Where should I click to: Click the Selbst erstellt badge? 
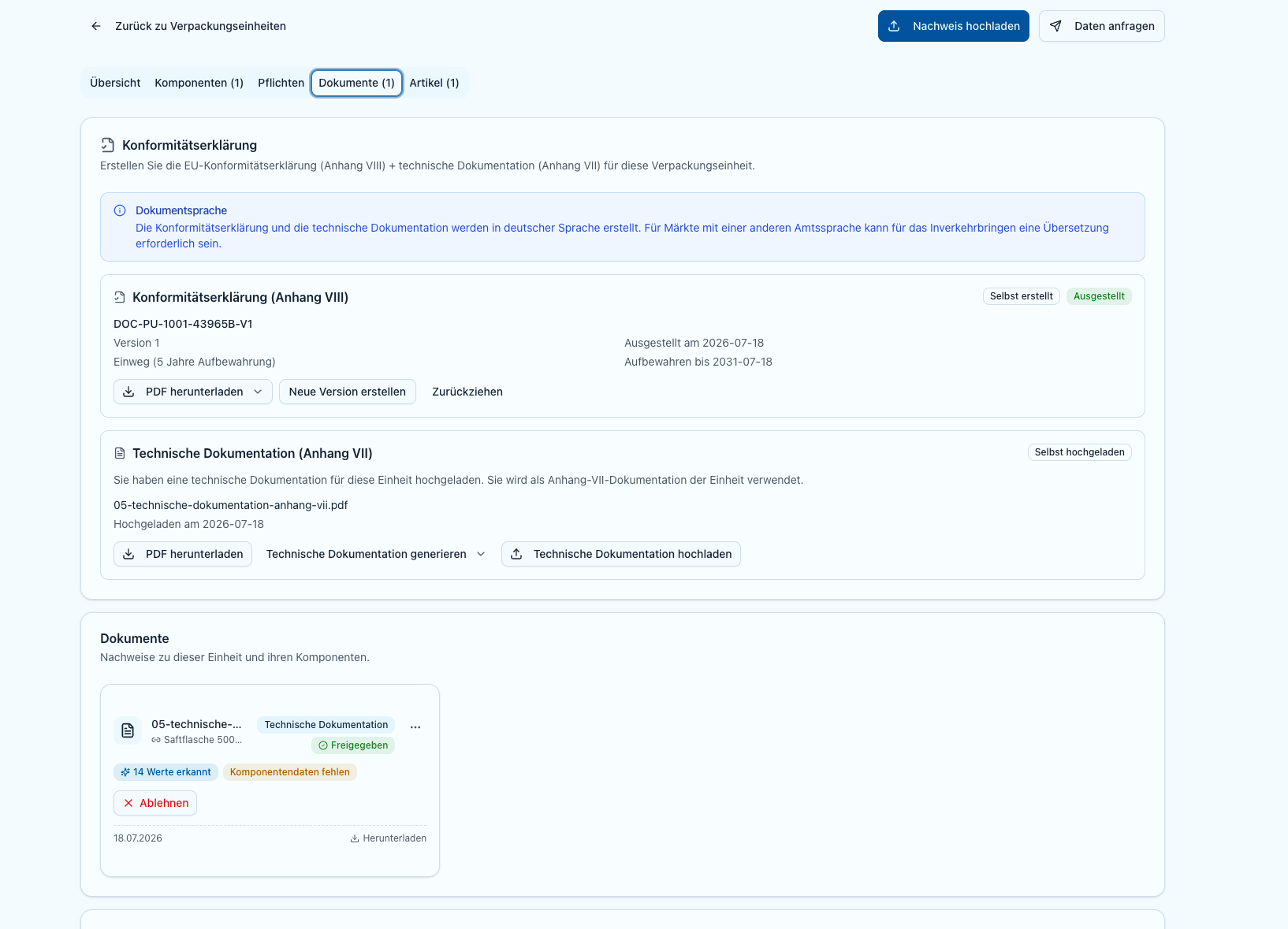tap(1022, 296)
